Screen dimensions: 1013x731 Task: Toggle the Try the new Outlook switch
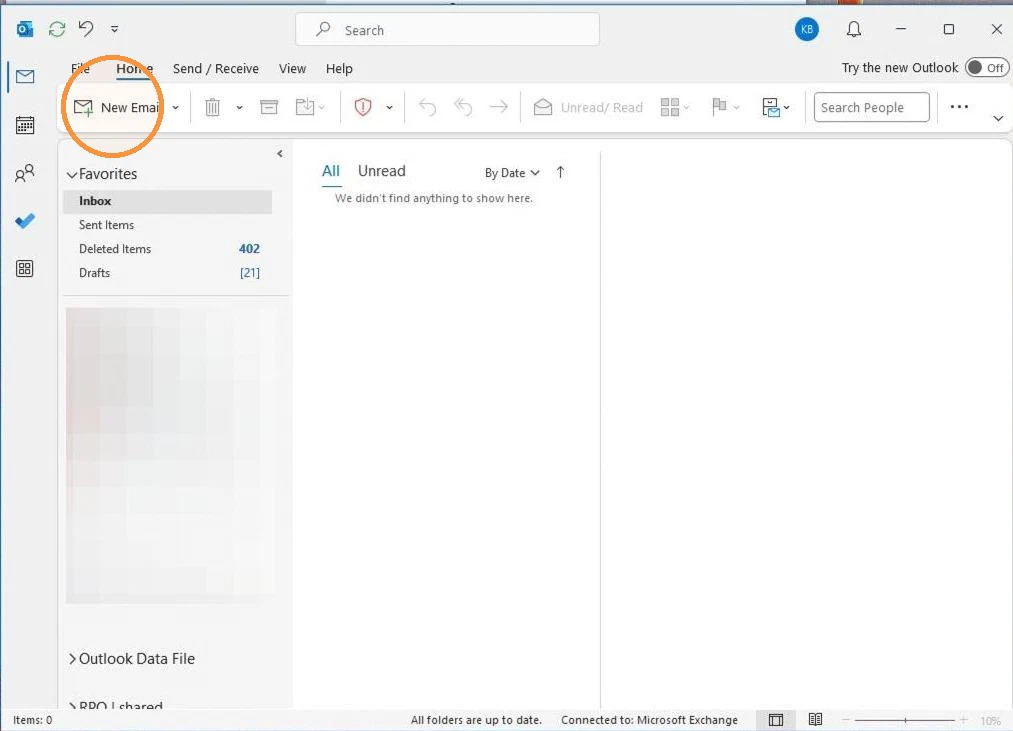coord(987,68)
